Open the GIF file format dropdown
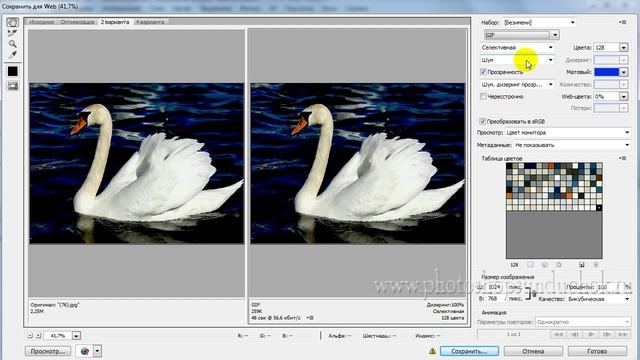The image size is (640, 360). [521, 35]
